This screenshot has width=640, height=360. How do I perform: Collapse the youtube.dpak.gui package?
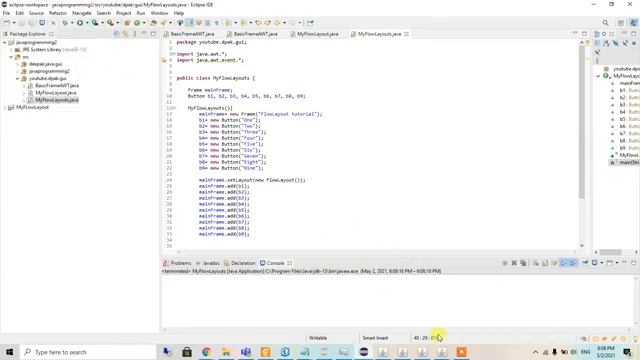tap(18, 78)
